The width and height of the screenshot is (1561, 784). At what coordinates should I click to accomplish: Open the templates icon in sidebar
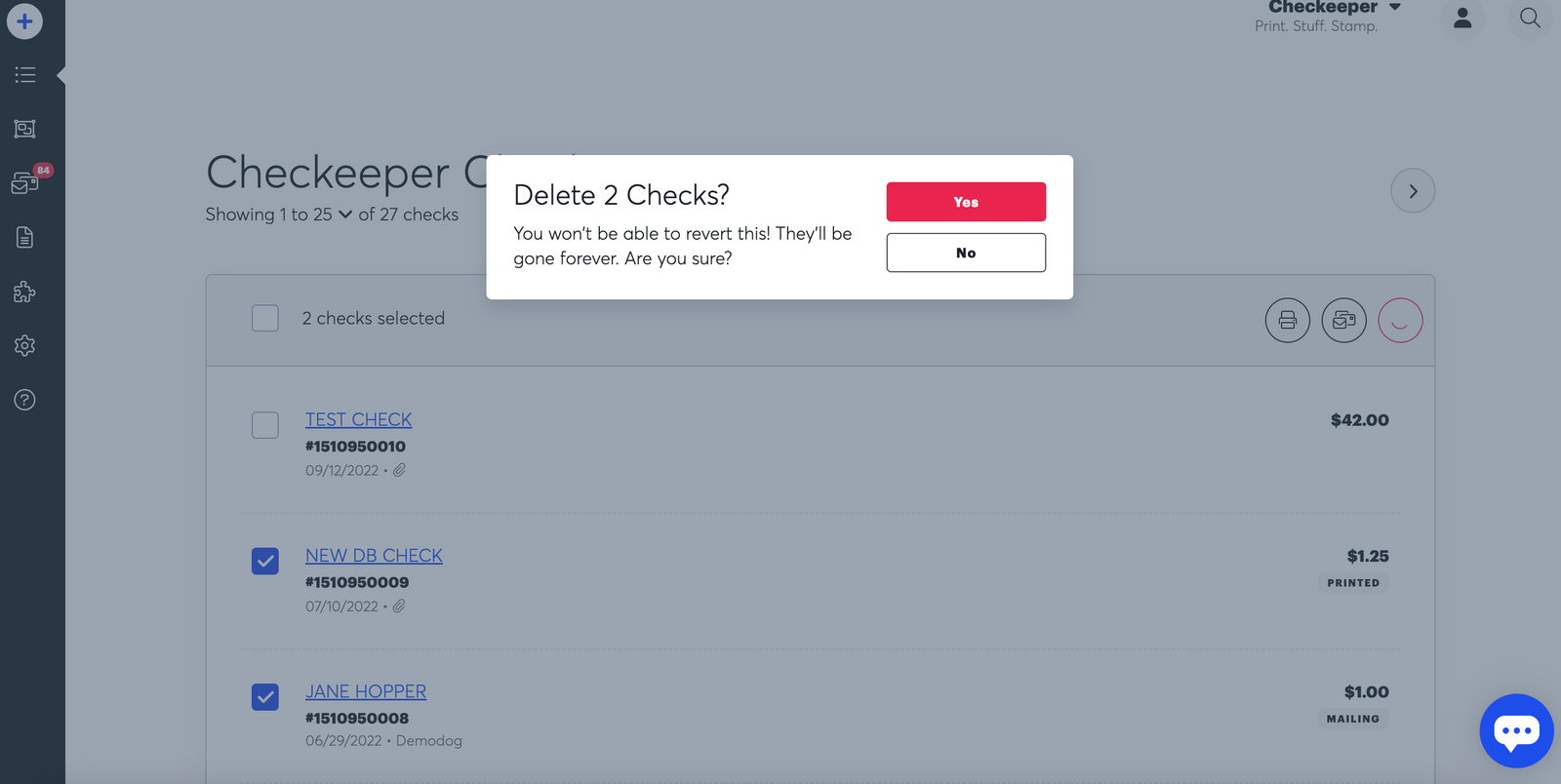click(x=25, y=129)
